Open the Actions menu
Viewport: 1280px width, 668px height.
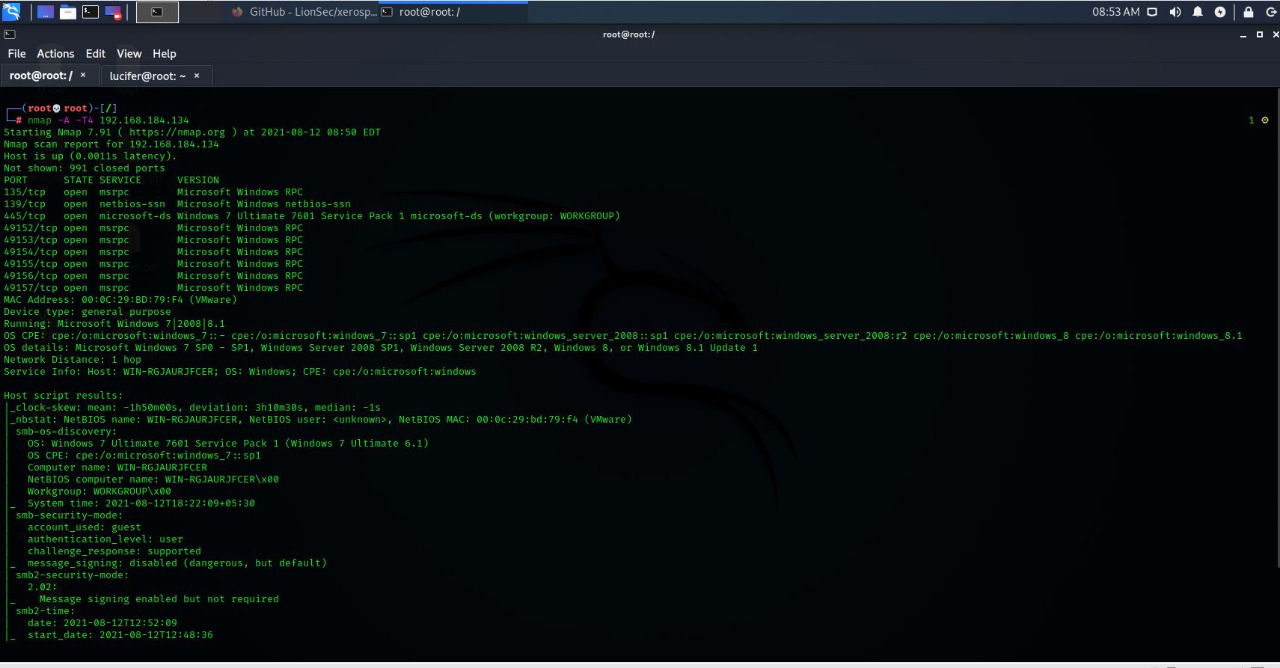[55, 54]
